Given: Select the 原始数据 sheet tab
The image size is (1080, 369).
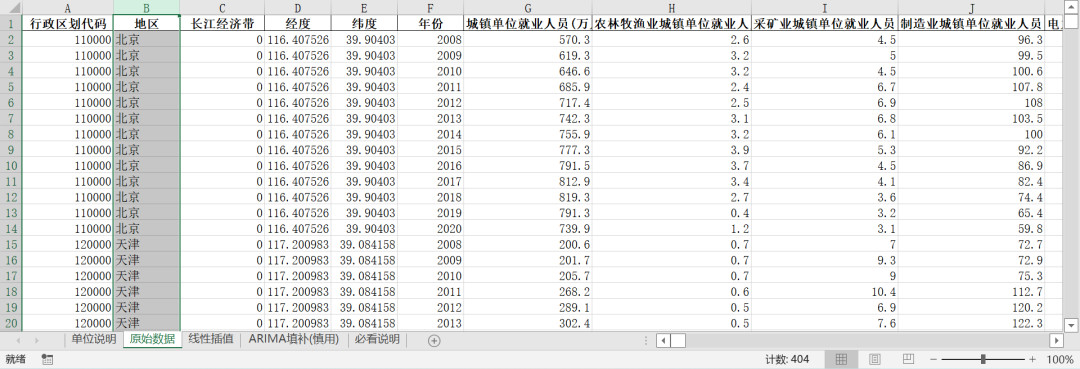Looking at the screenshot, I should pos(152,339).
